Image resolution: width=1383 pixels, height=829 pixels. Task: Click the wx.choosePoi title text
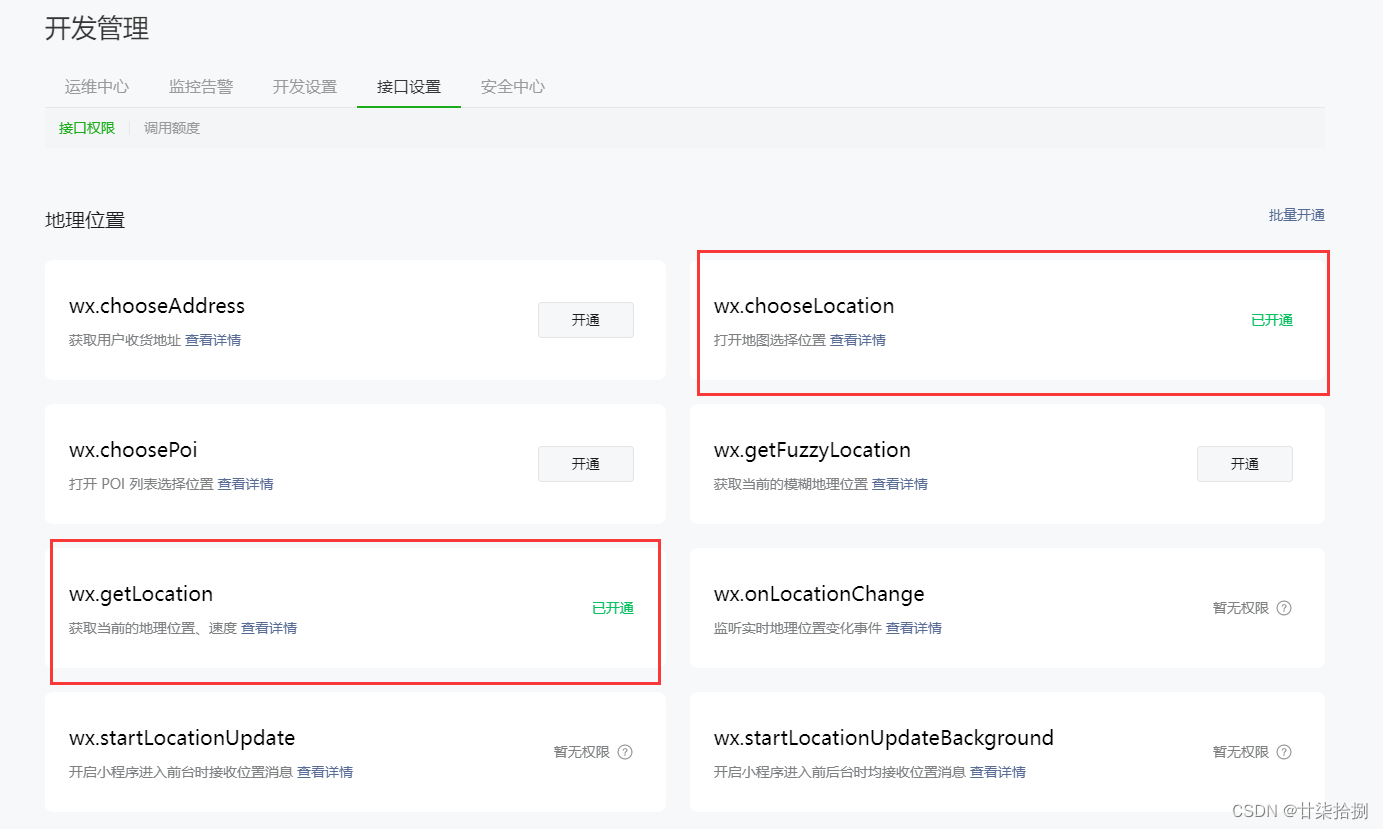(x=133, y=450)
